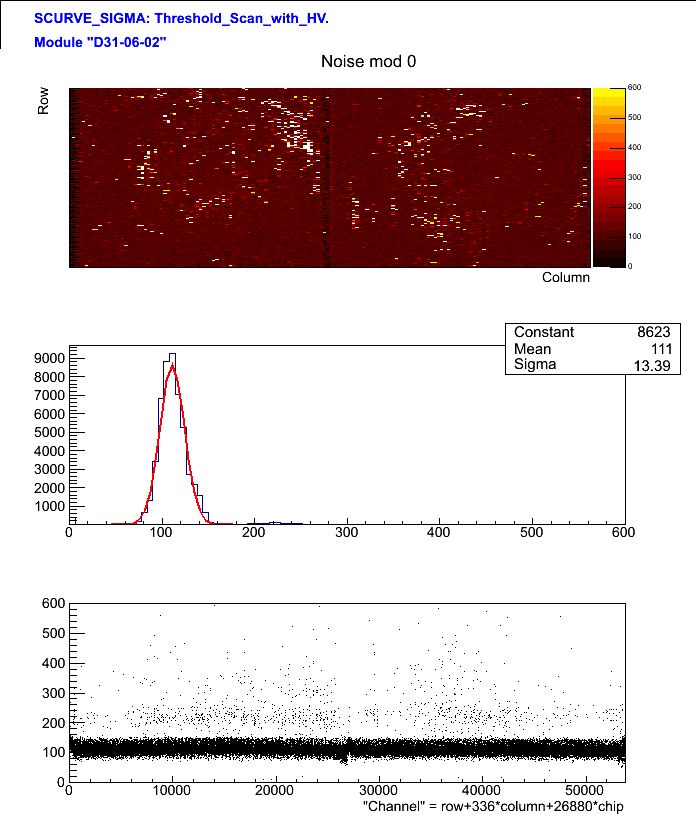Click the '"Channel" = row+336*column+26880*chip' axis title
This screenshot has height=822, width=696.
point(493,806)
